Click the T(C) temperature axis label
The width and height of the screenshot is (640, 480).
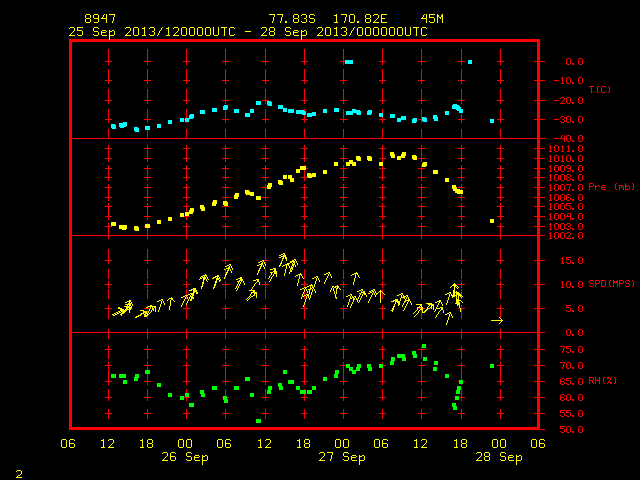tap(600, 89)
